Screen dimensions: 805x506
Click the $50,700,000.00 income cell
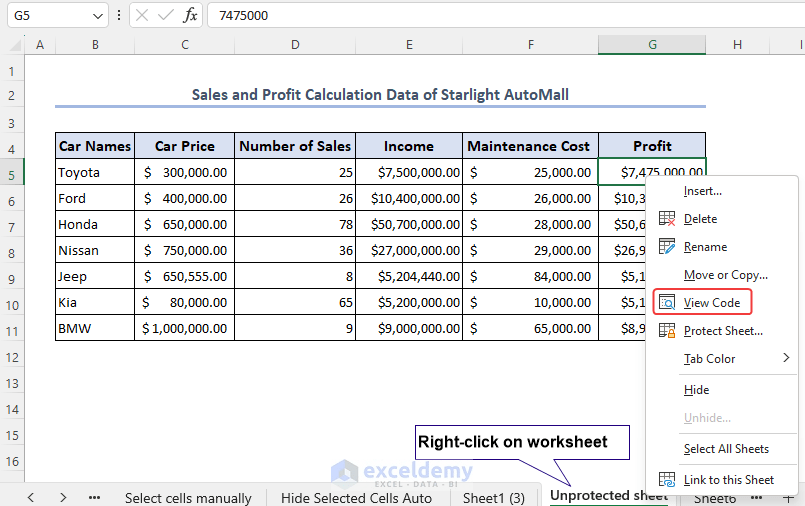pyautogui.click(x=409, y=224)
